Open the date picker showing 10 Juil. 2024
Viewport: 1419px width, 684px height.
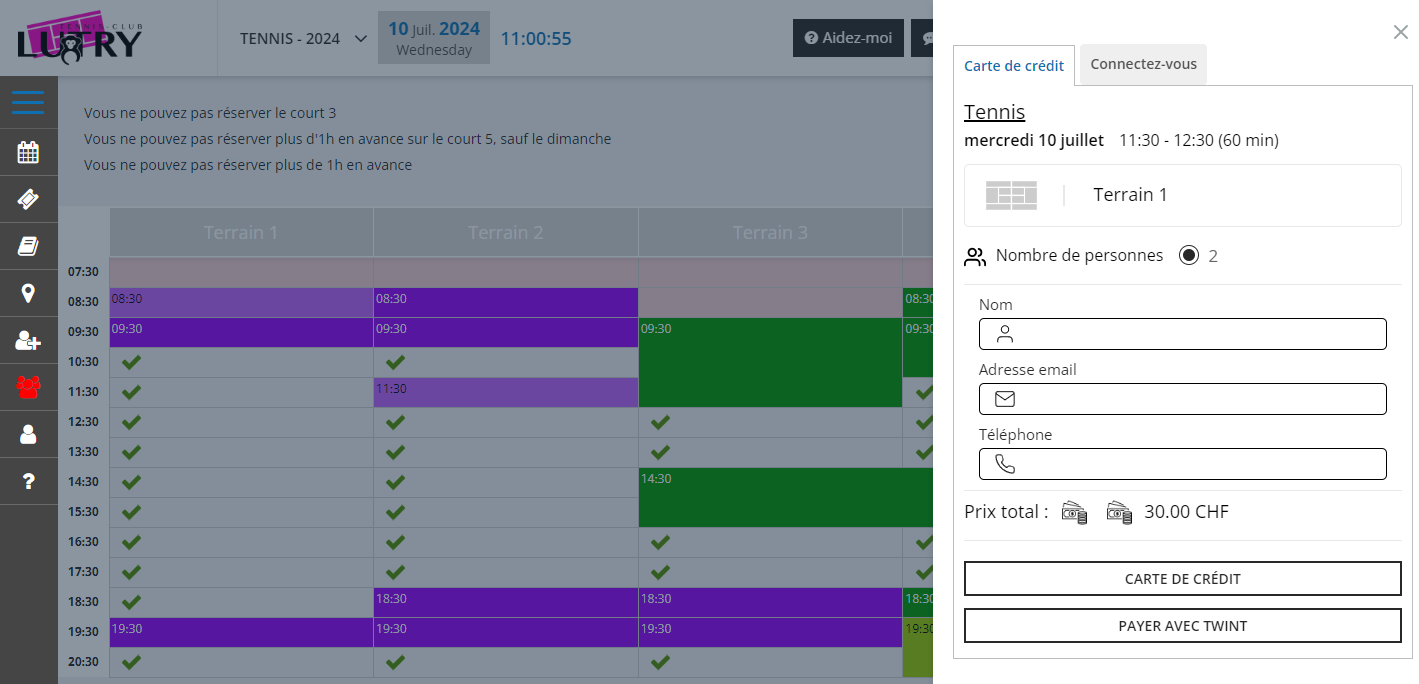(433, 38)
